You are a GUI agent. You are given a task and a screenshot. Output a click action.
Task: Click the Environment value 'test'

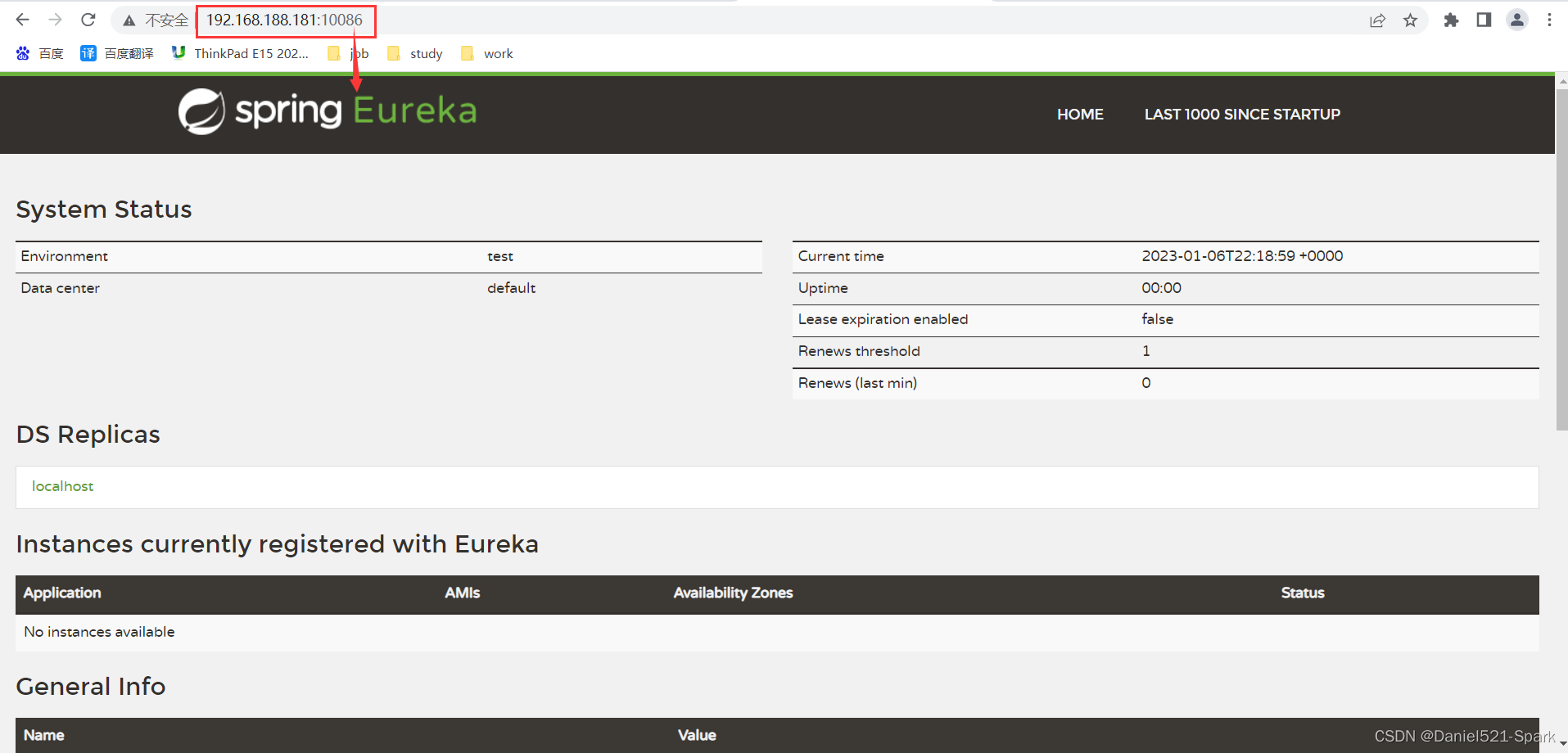(x=500, y=256)
